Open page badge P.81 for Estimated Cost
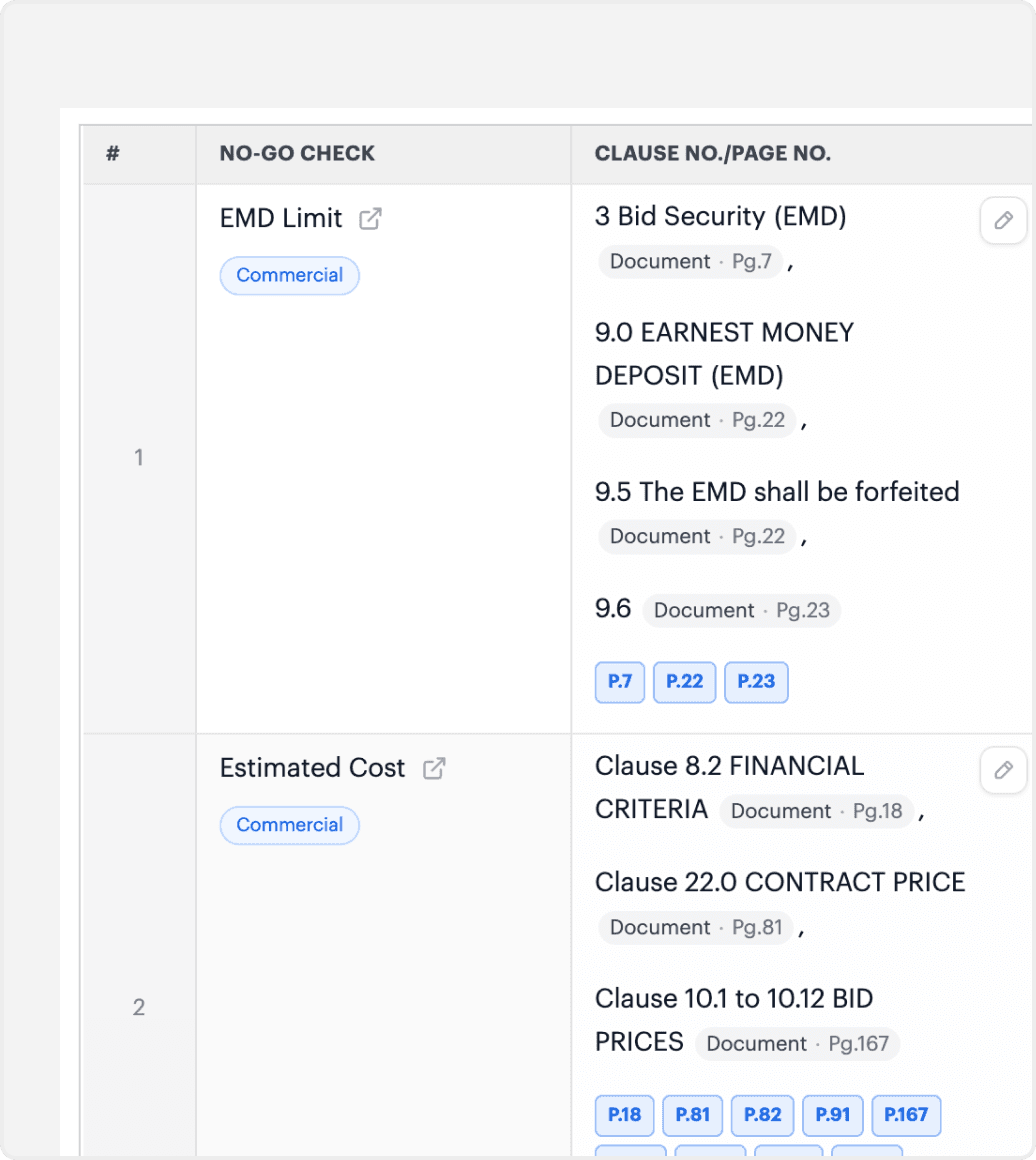The image size is (1036, 1160). [x=692, y=1115]
